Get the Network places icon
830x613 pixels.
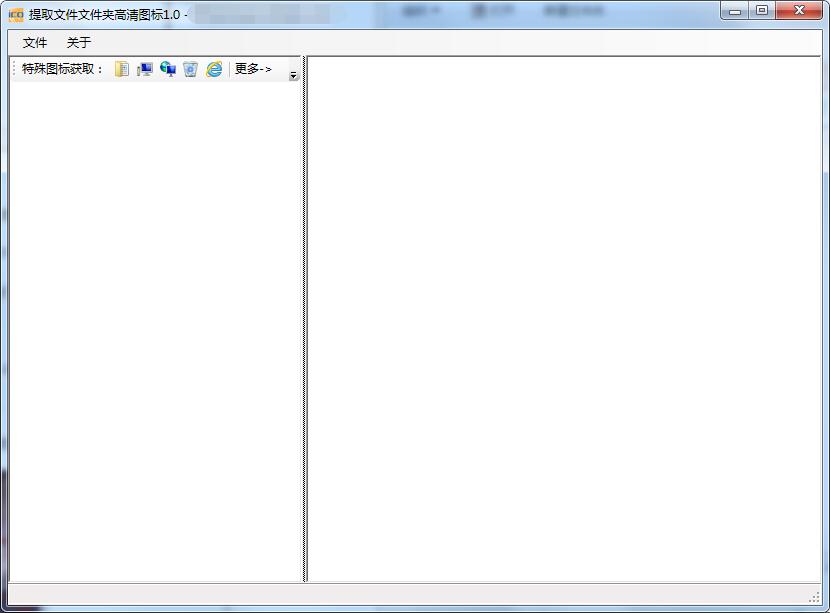168,69
